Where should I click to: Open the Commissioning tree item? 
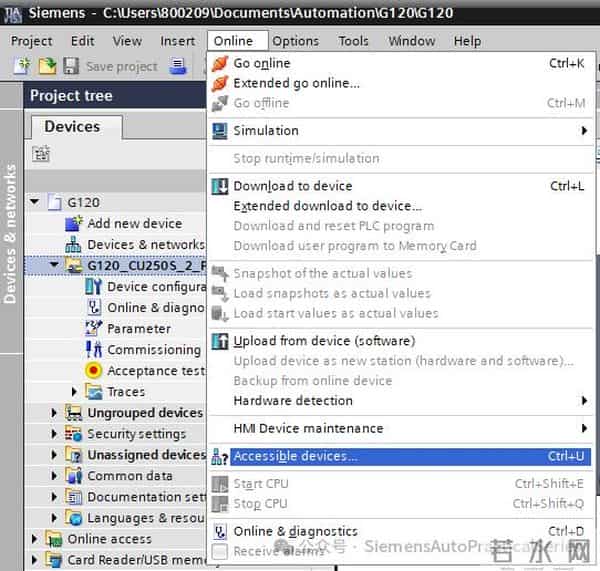tap(153, 349)
